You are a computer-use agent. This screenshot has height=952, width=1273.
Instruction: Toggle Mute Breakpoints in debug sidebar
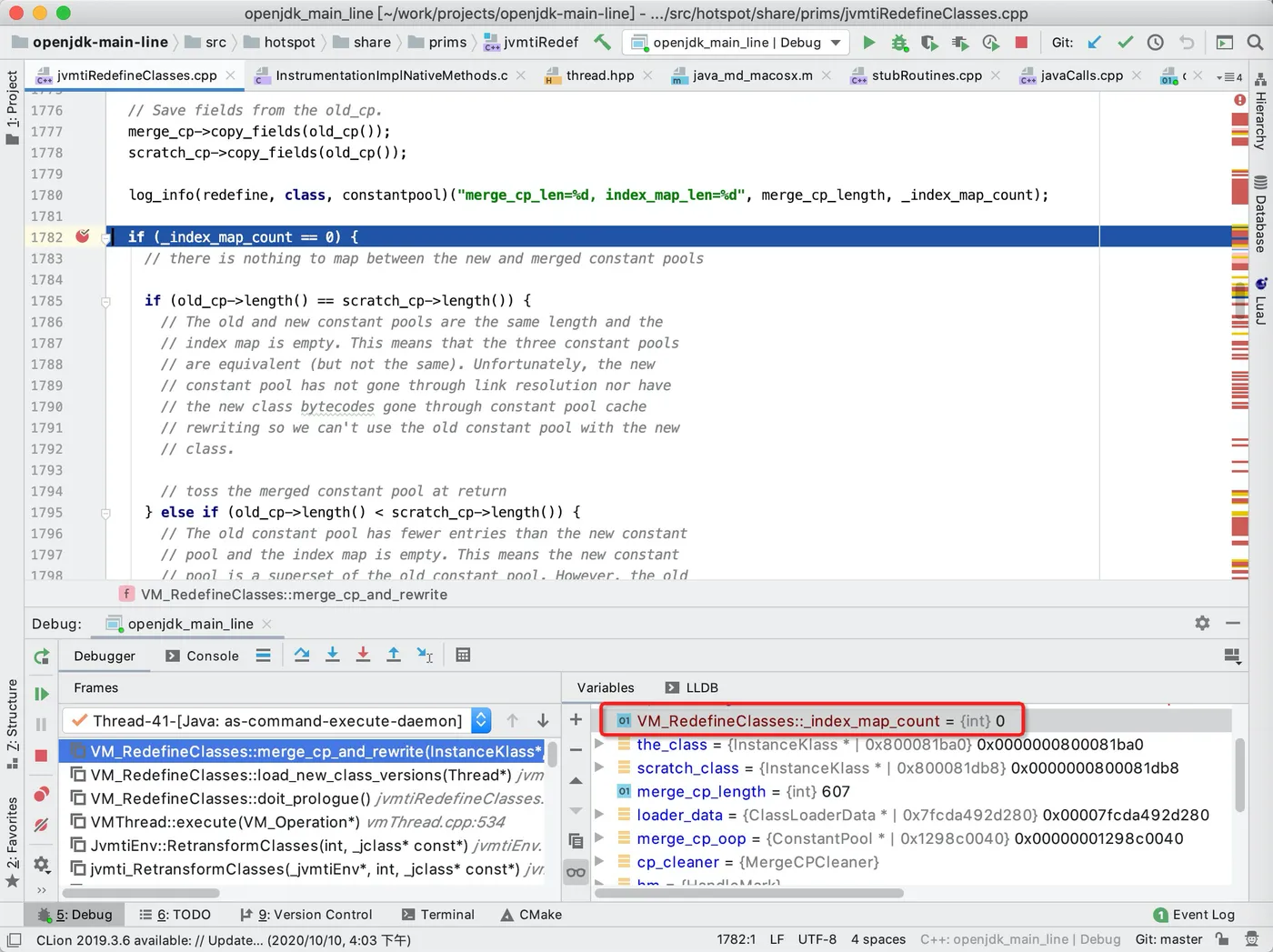[x=42, y=826]
